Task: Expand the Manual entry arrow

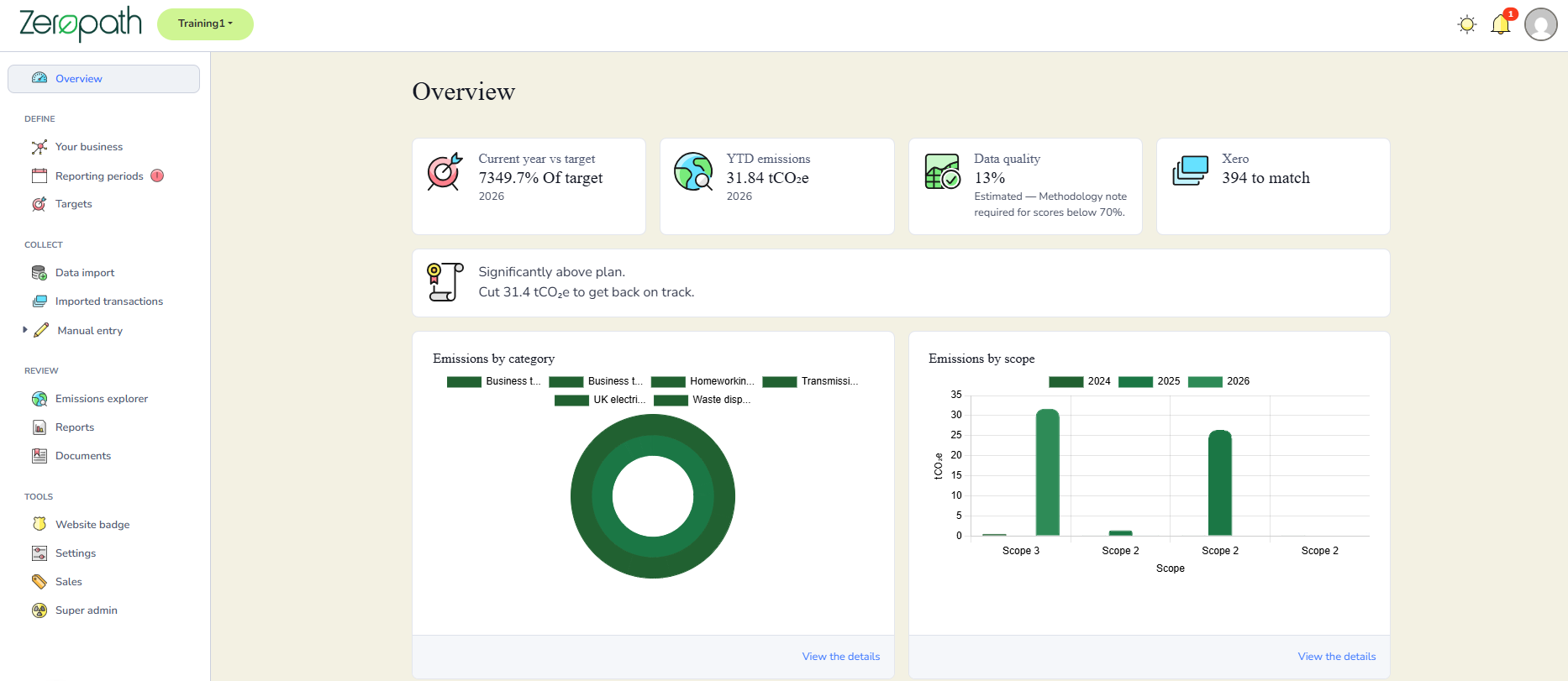Action: [25, 330]
